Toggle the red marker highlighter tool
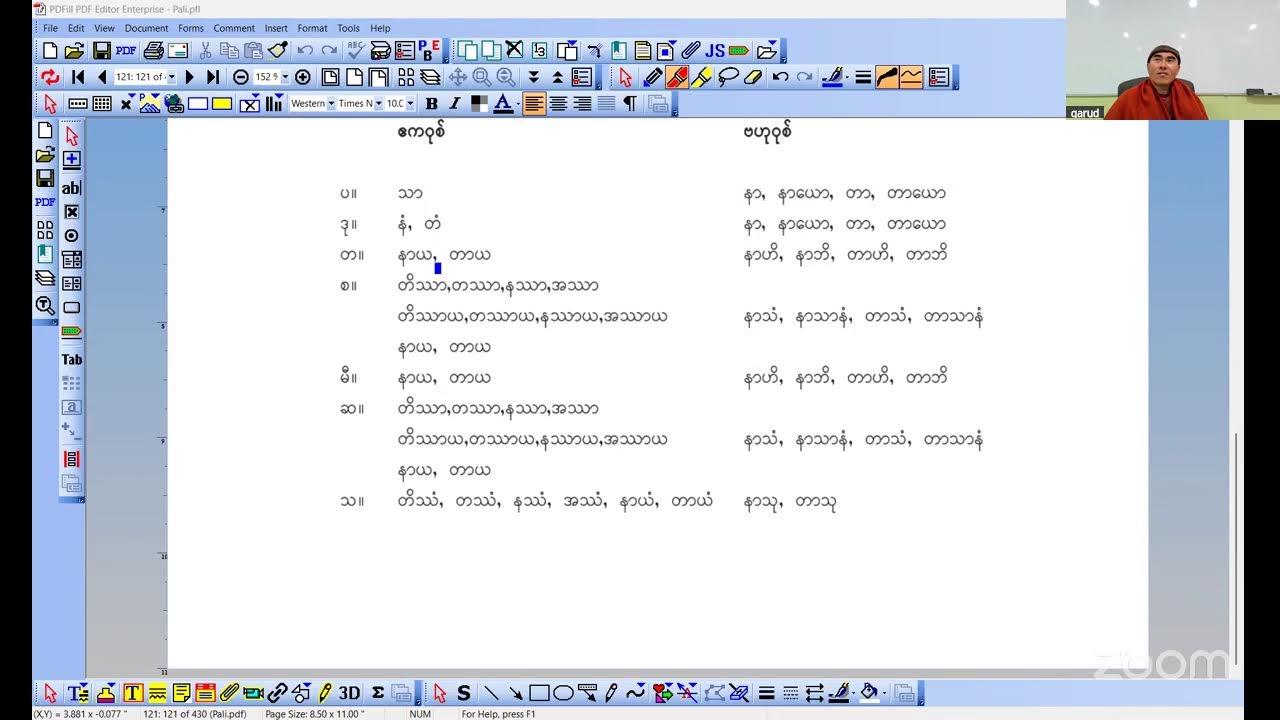The height and width of the screenshot is (720, 1280). [x=677, y=77]
